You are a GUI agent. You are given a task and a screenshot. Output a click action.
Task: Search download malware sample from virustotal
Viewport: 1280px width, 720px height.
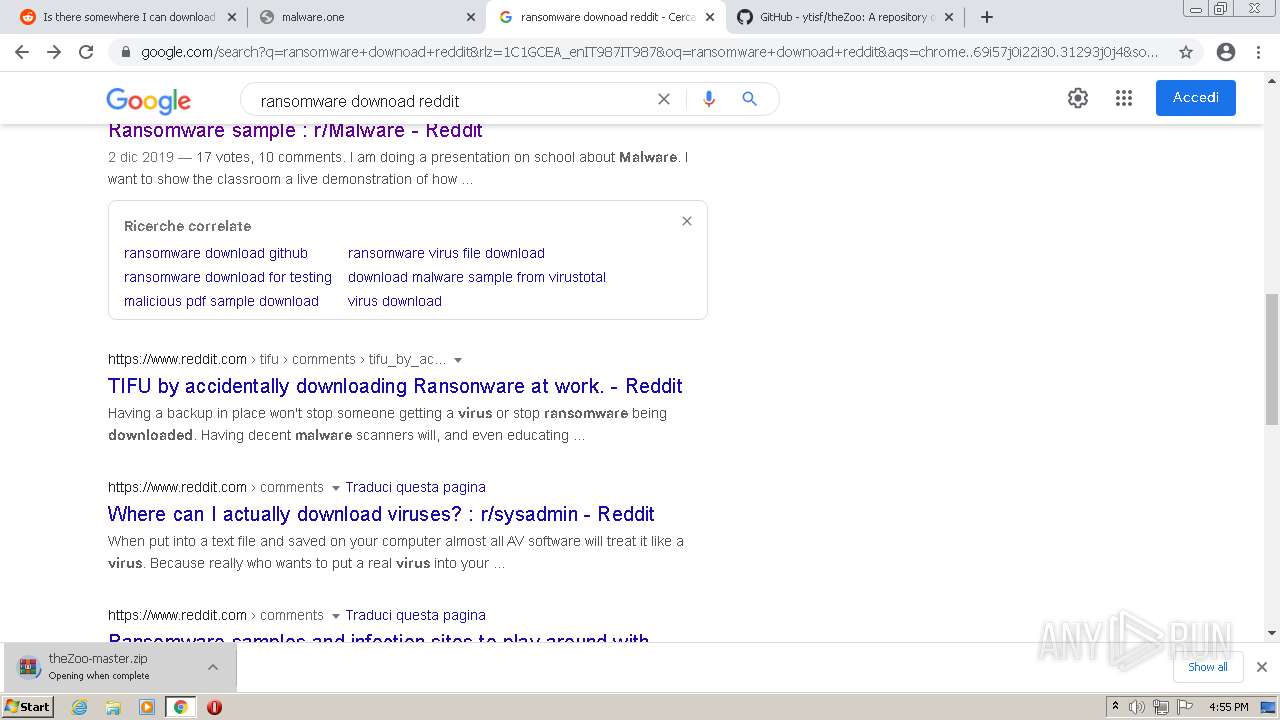[x=477, y=277]
